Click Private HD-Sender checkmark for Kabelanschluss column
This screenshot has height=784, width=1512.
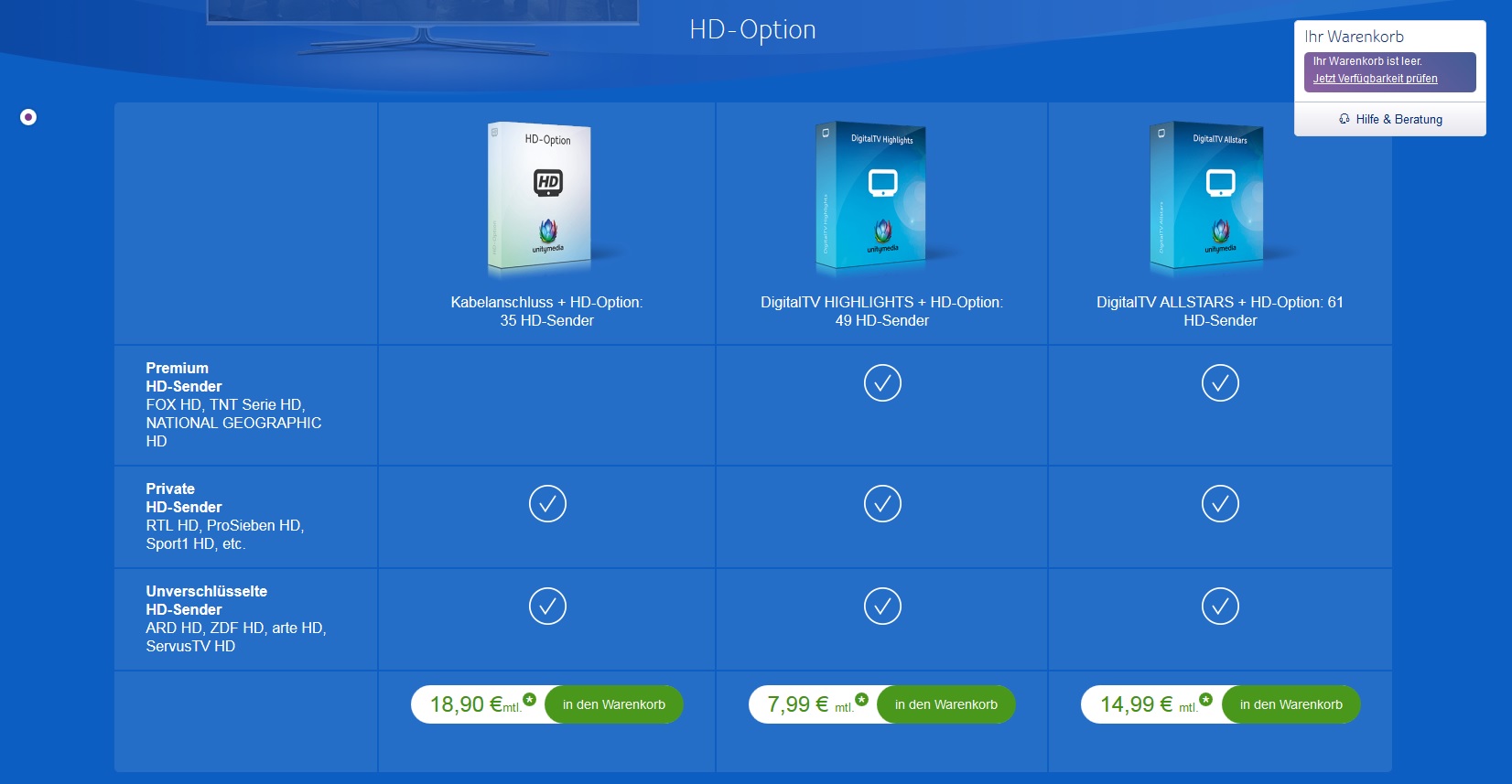(x=547, y=504)
